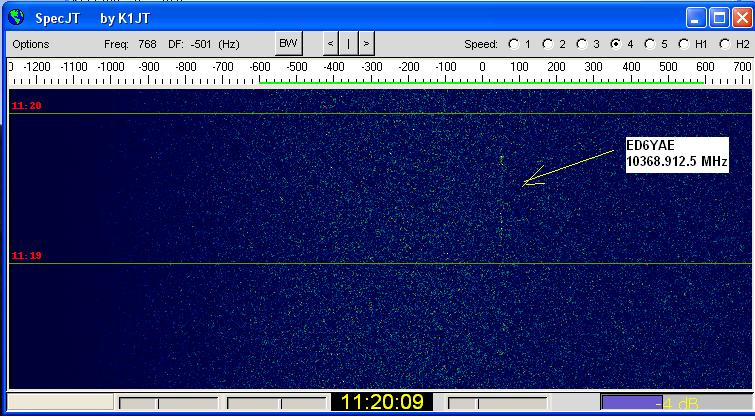Screen dimensions: 755x420
Task: Click the 0 Hz mark on frequency scale
Action: pos(482,67)
